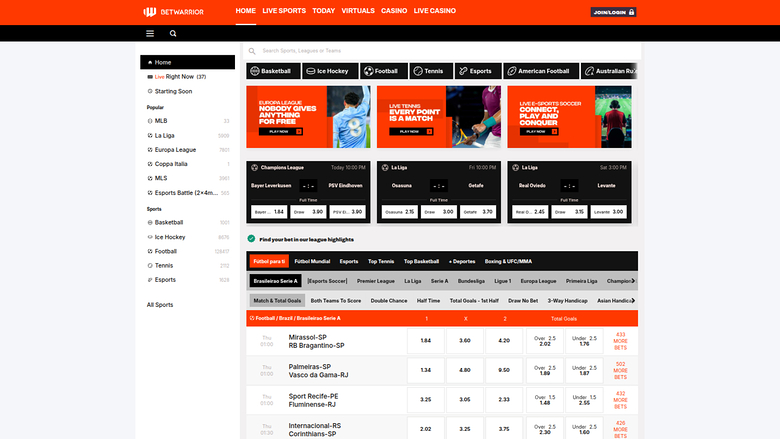Viewport: 780px width, 439px height.
Task: Select Draw No Bet market
Action: click(523, 301)
